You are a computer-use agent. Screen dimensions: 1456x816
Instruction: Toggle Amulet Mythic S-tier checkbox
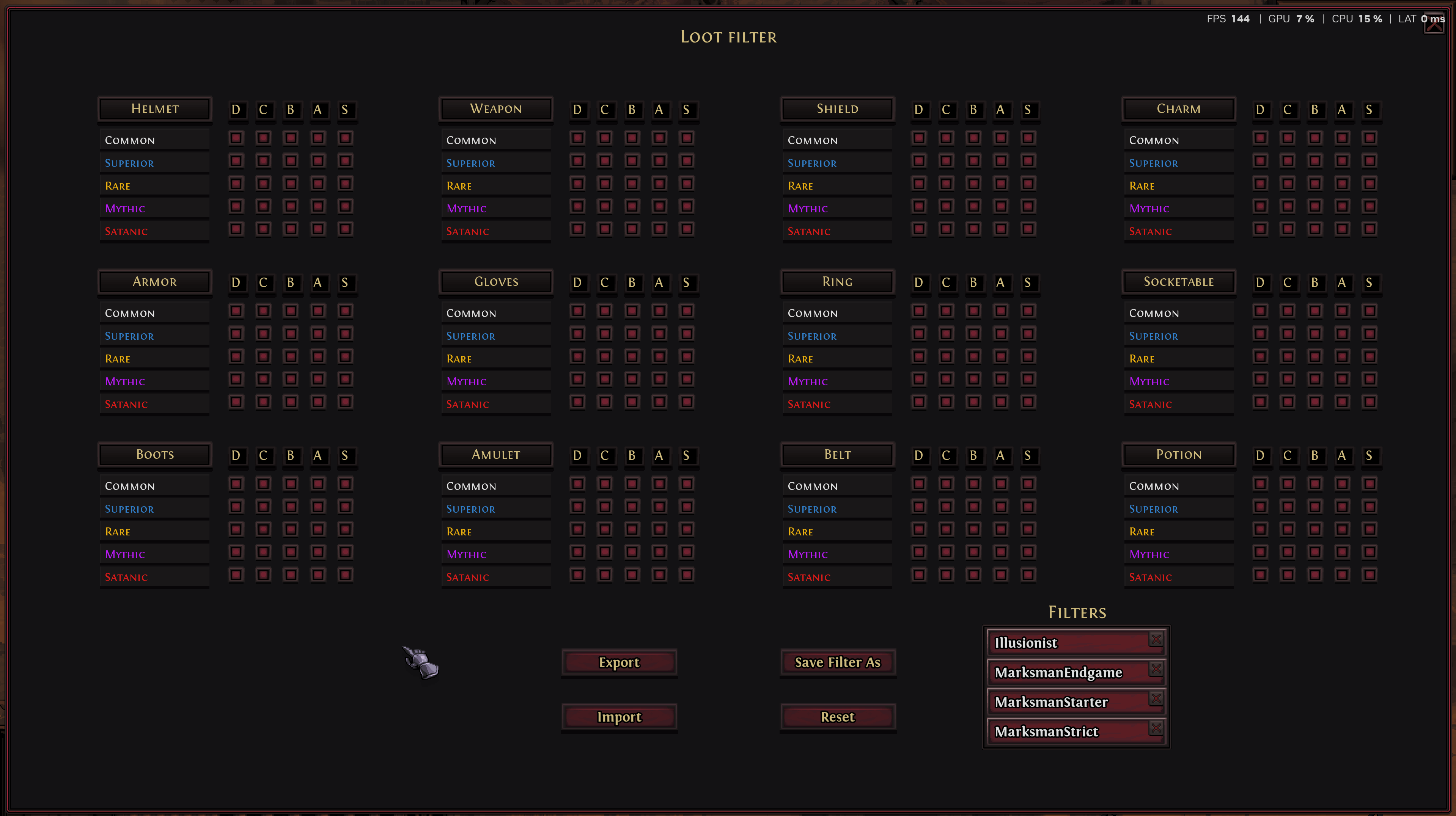687,552
